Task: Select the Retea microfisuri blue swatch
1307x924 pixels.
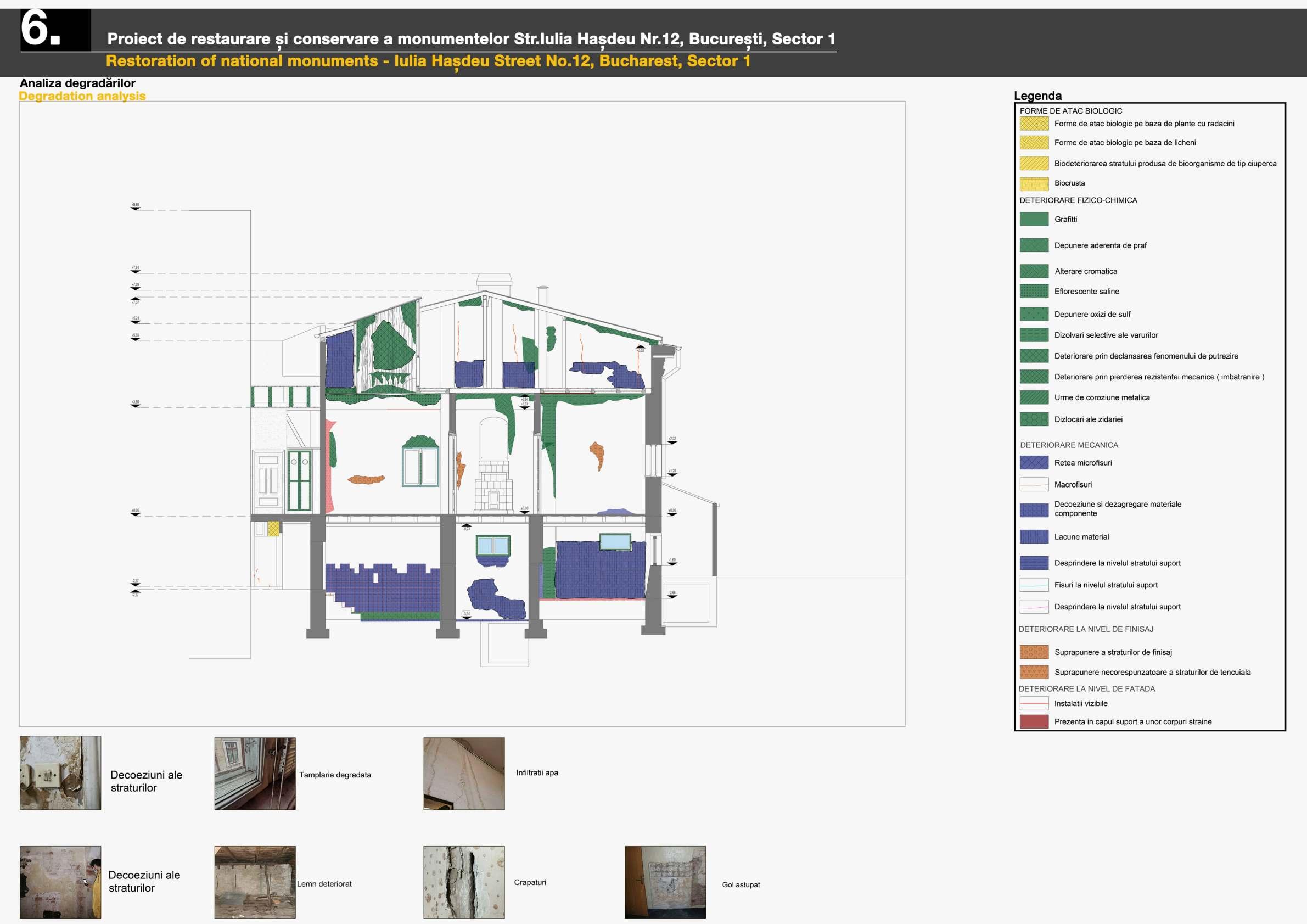Action: [1034, 462]
